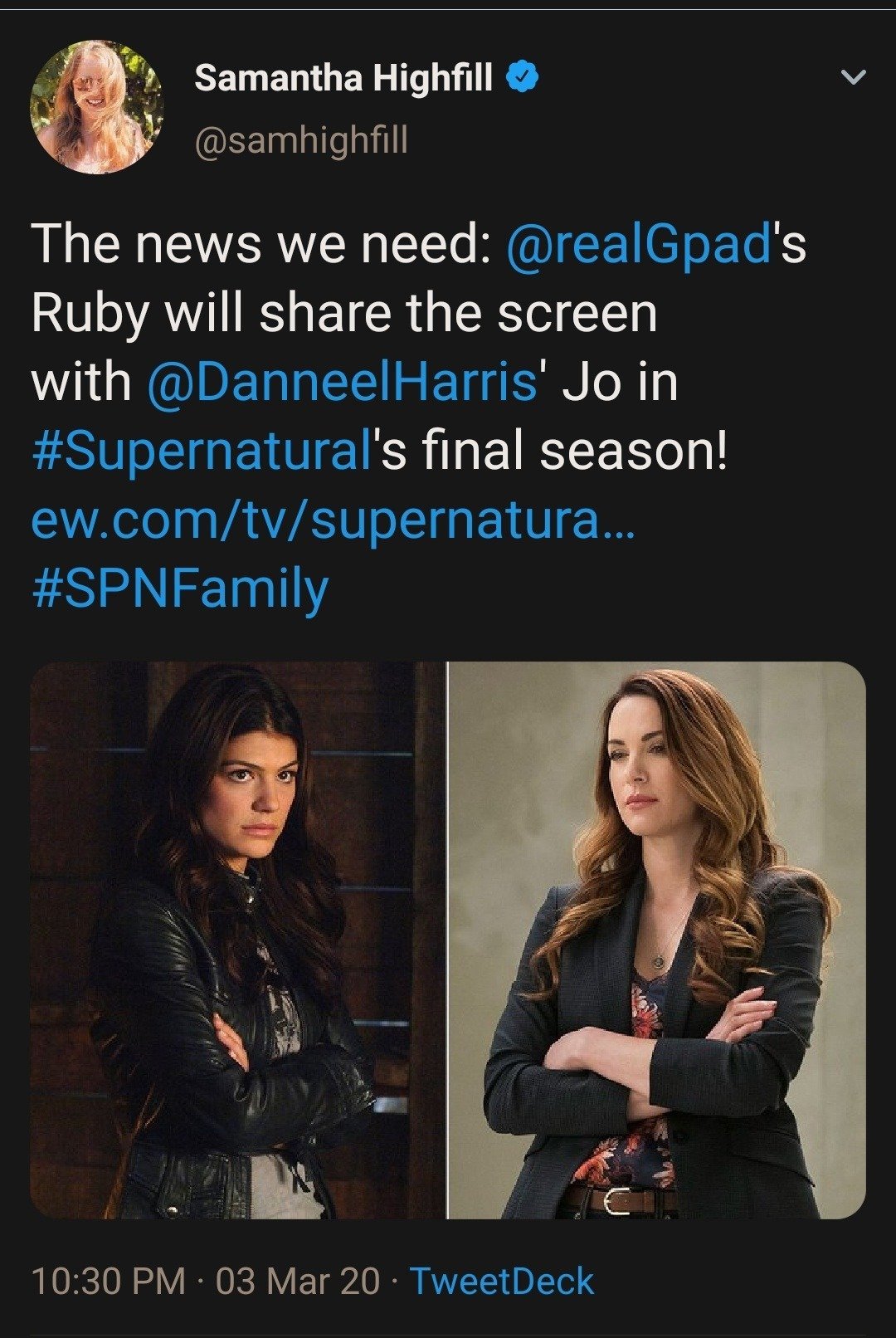The height and width of the screenshot is (1338, 896).
Task: Open the tweet options chevron menu
Action: pos(853,78)
